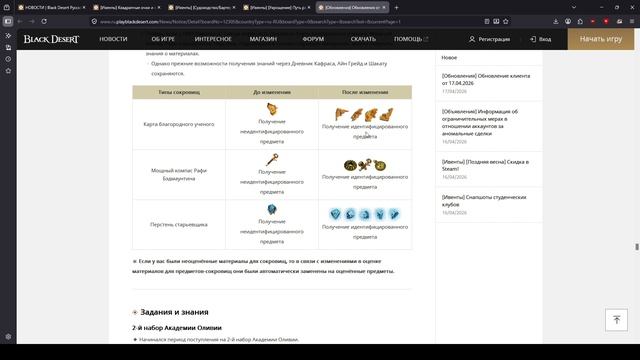Open the sidebar history clock icon
The height and width of the screenshot is (360, 640).
coord(8,59)
